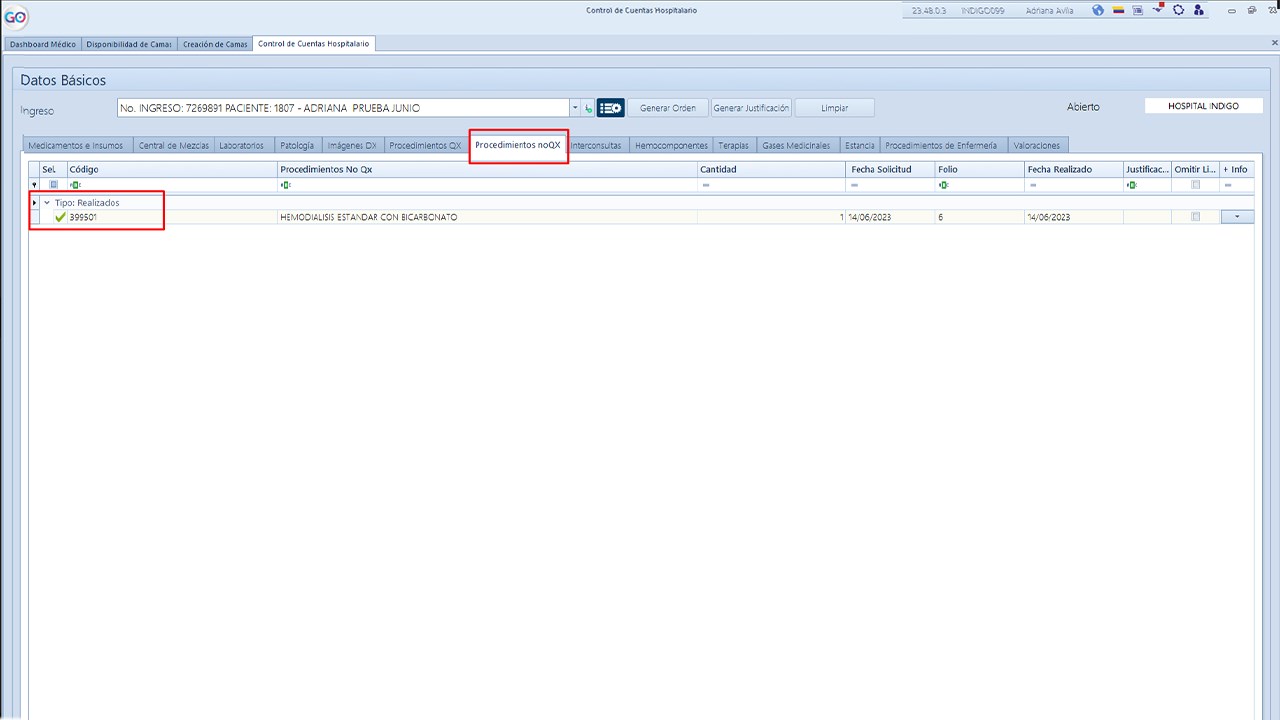Open Procedimientos de Enfermería tab
This screenshot has height=720, width=1280.
point(941,145)
